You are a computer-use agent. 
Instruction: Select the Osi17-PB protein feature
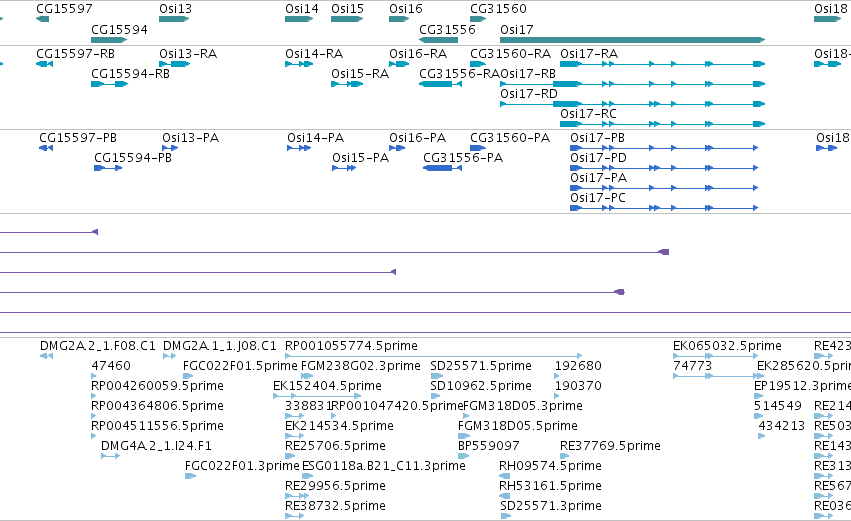coord(664,148)
